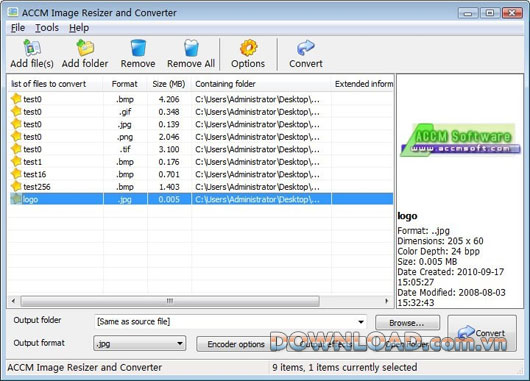Click the Encoder options button

tap(236, 344)
